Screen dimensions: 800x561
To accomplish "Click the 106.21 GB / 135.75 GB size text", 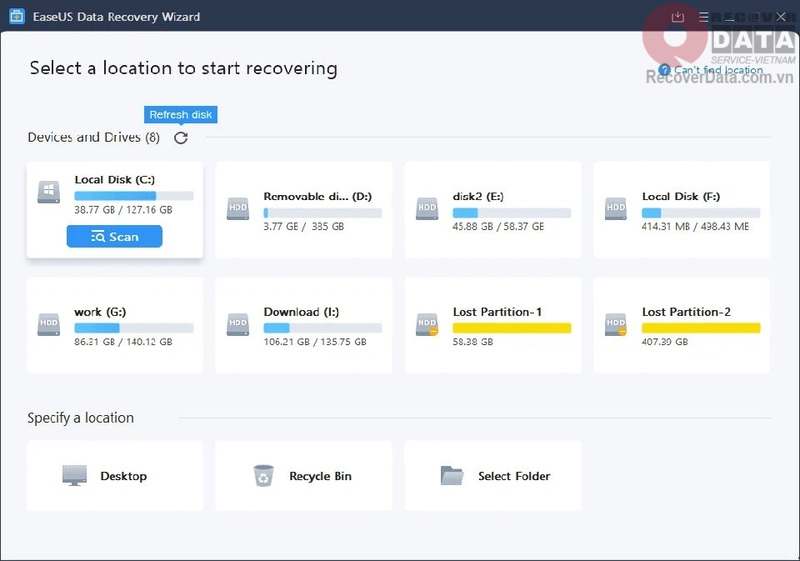I will 315,342.
